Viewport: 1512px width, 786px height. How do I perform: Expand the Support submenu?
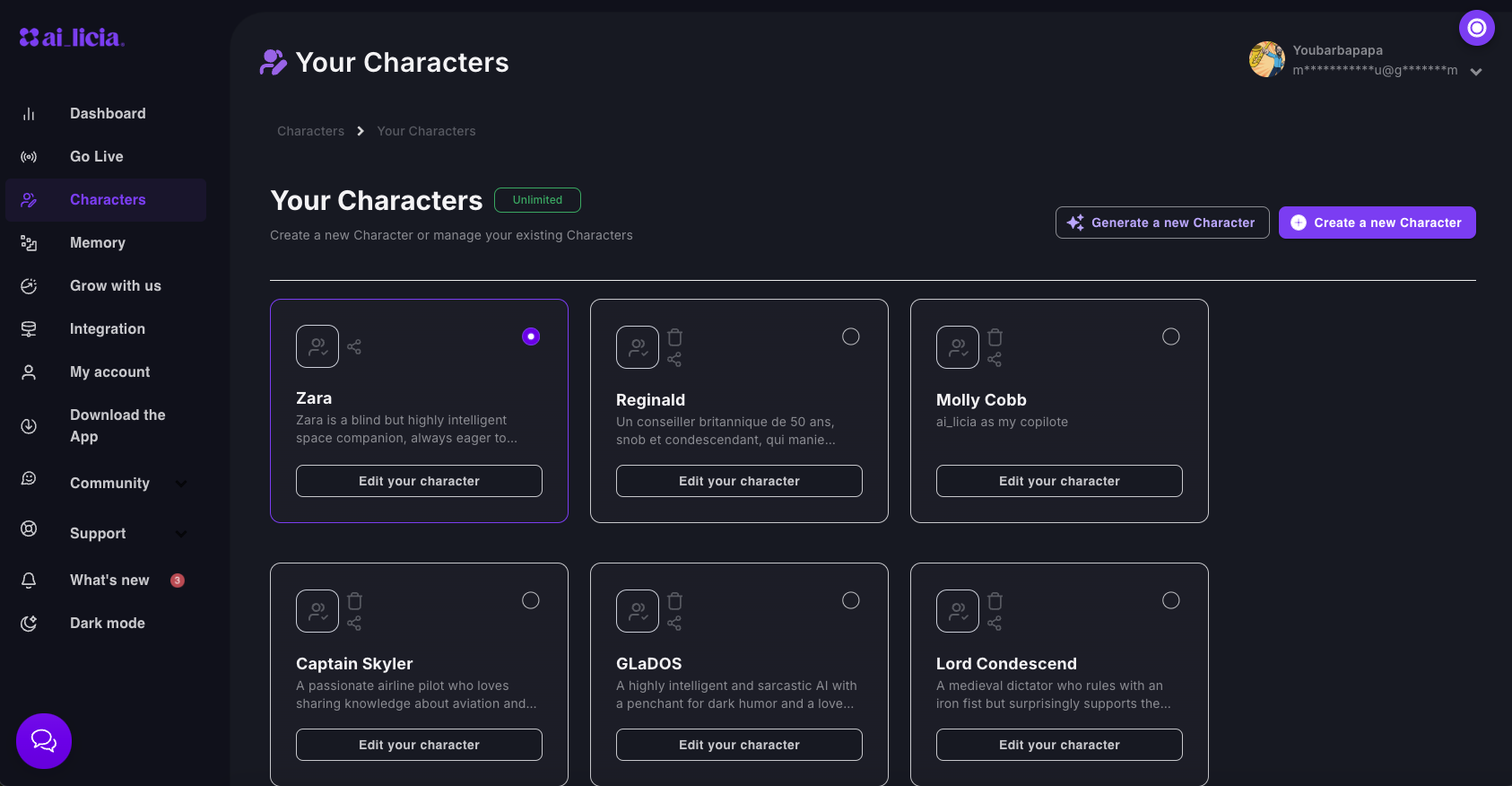[x=181, y=534]
